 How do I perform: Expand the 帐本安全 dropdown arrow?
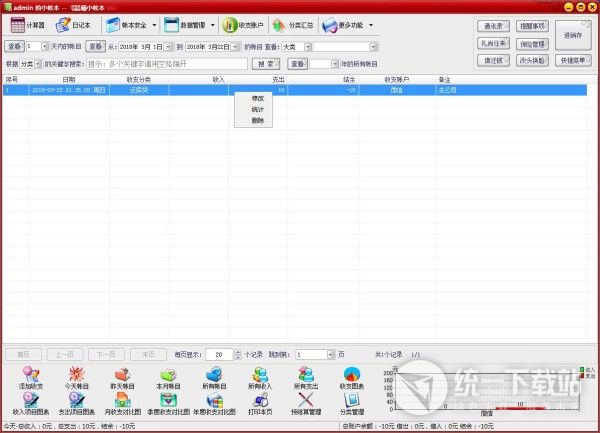(x=154, y=25)
